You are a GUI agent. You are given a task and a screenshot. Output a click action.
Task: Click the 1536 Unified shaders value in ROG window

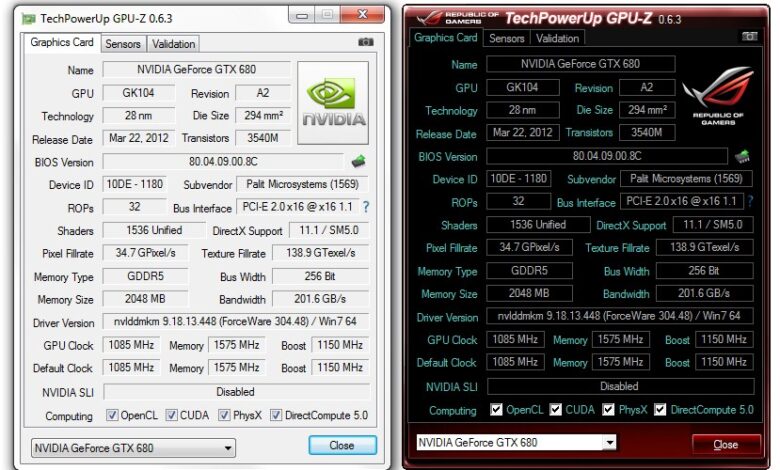(x=538, y=224)
